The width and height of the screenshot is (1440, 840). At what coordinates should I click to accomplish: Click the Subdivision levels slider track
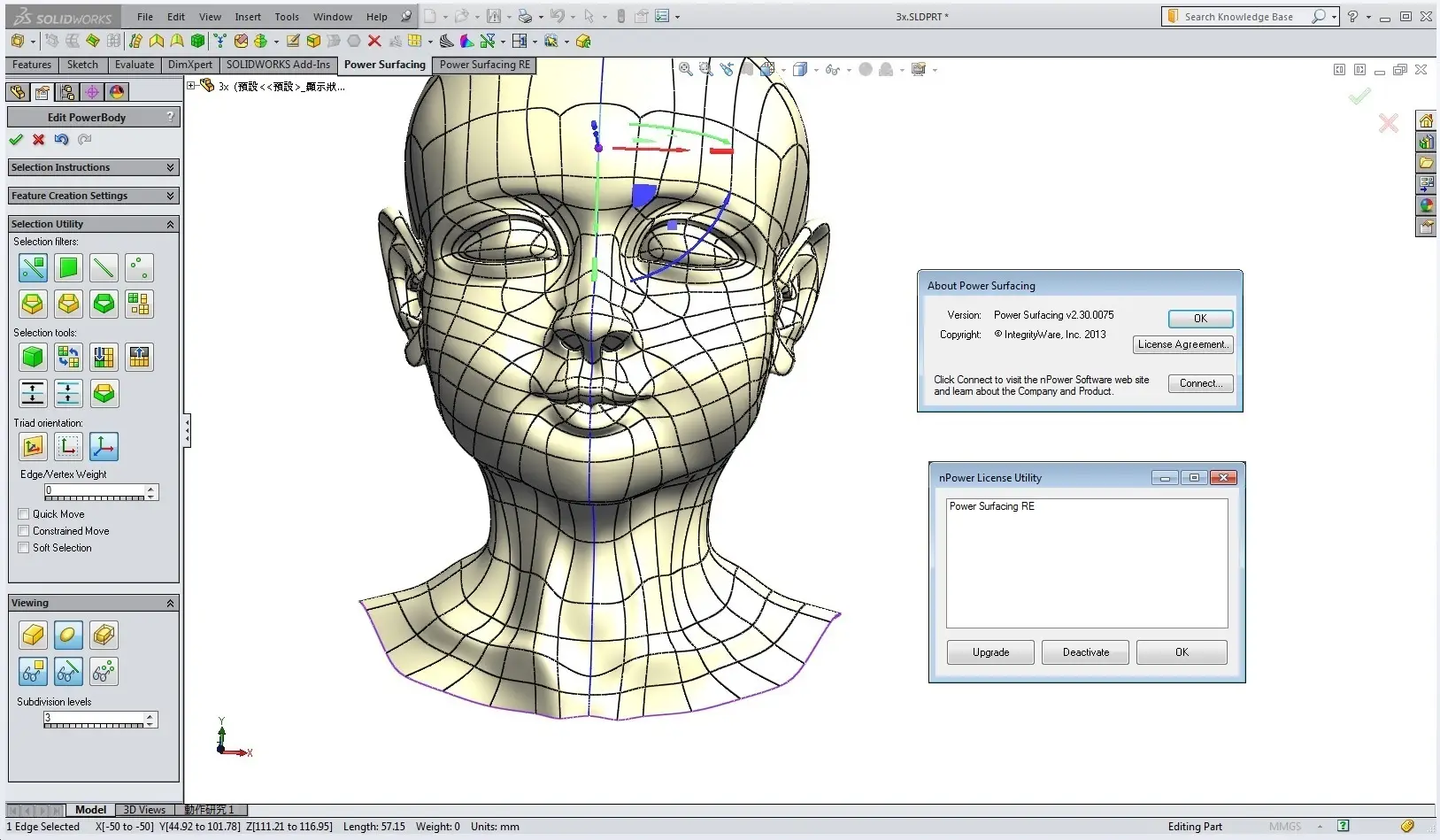tap(94, 726)
